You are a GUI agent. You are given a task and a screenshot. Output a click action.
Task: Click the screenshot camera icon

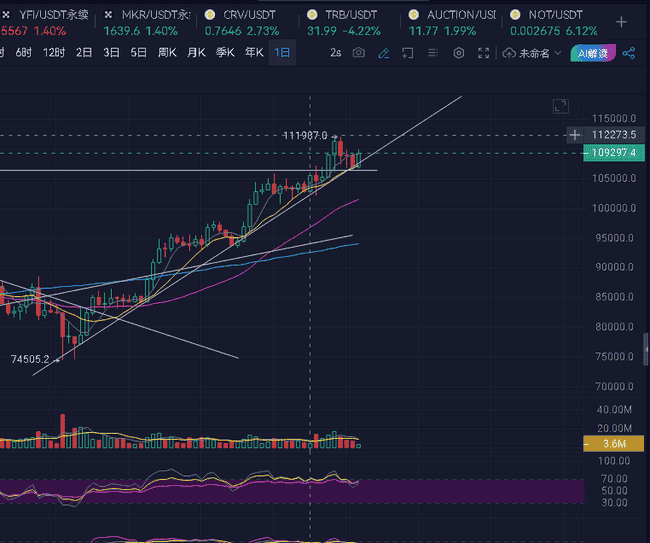point(359,52)
